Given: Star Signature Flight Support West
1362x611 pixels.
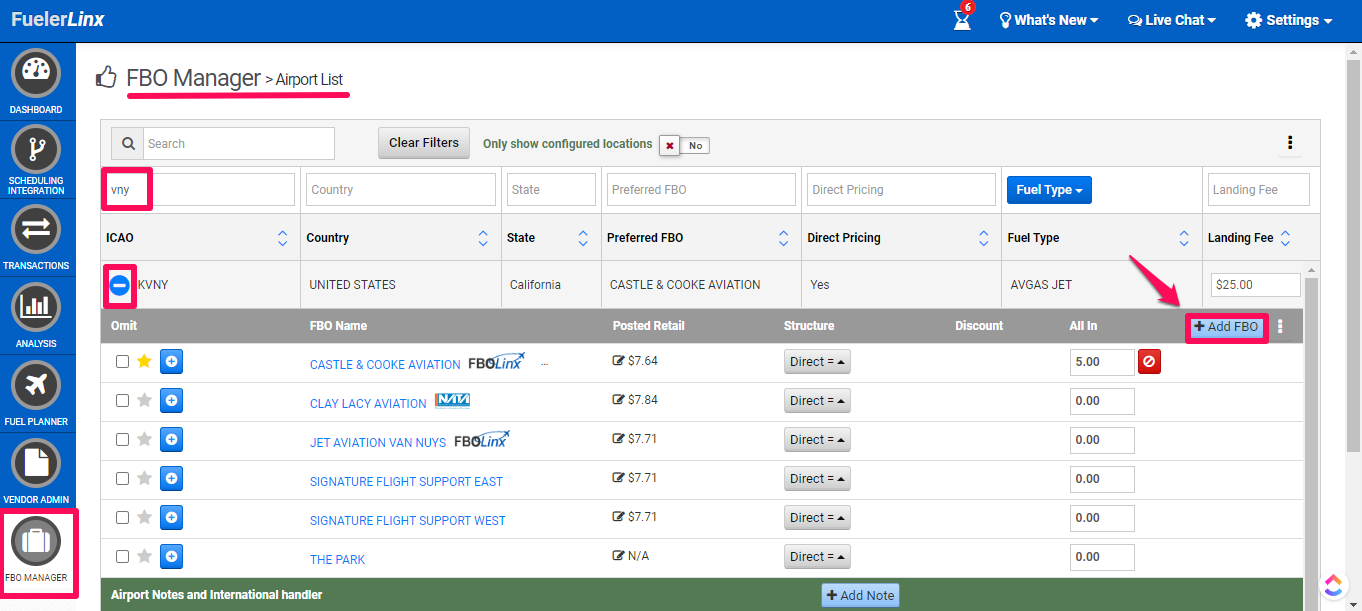Looking at the screenshot, I should pyautogui.click(x=145, y=517).
